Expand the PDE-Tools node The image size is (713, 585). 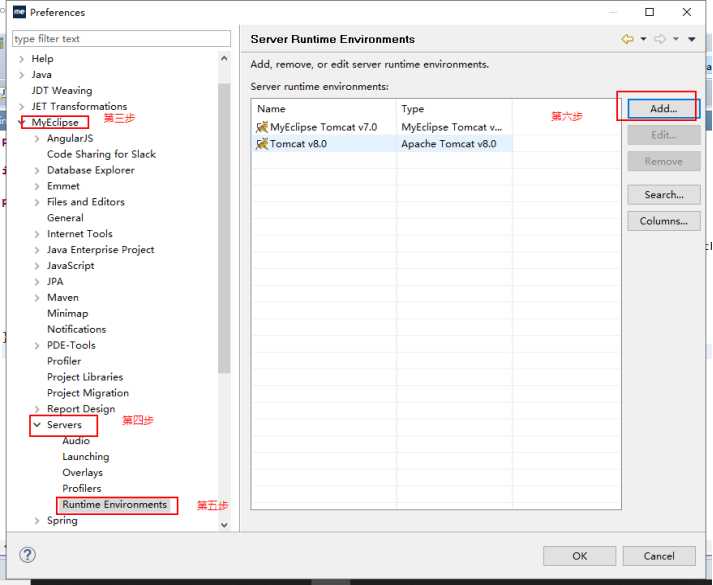point(37,345)
